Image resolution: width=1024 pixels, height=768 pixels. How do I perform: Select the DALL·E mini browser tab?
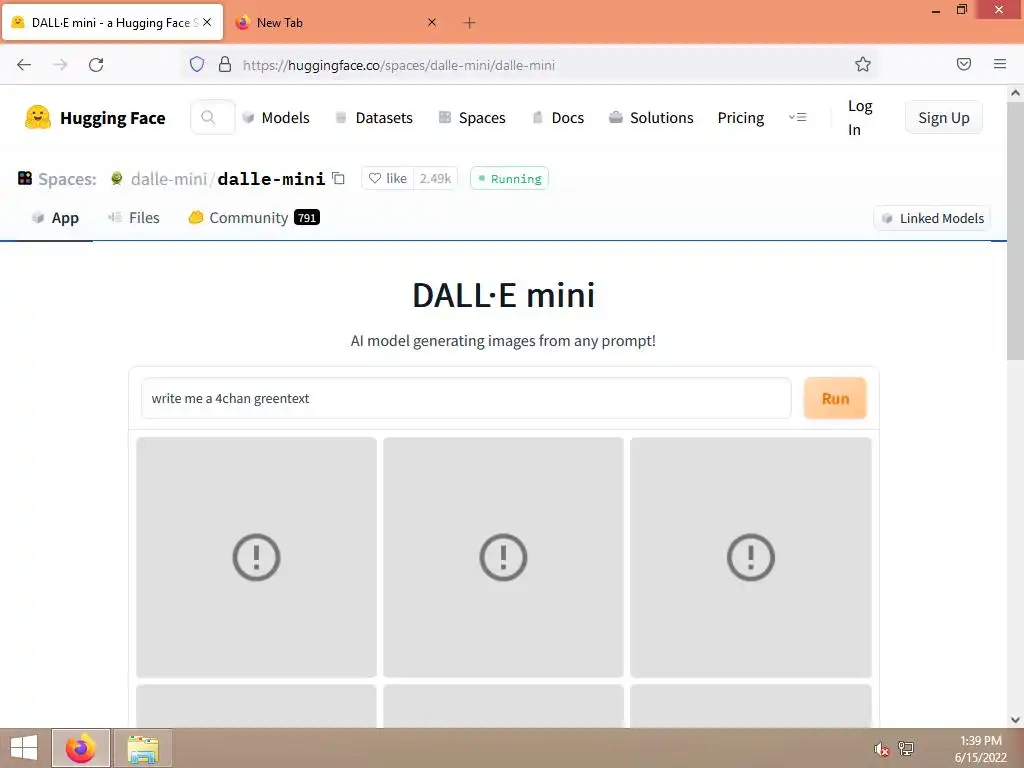112,23
